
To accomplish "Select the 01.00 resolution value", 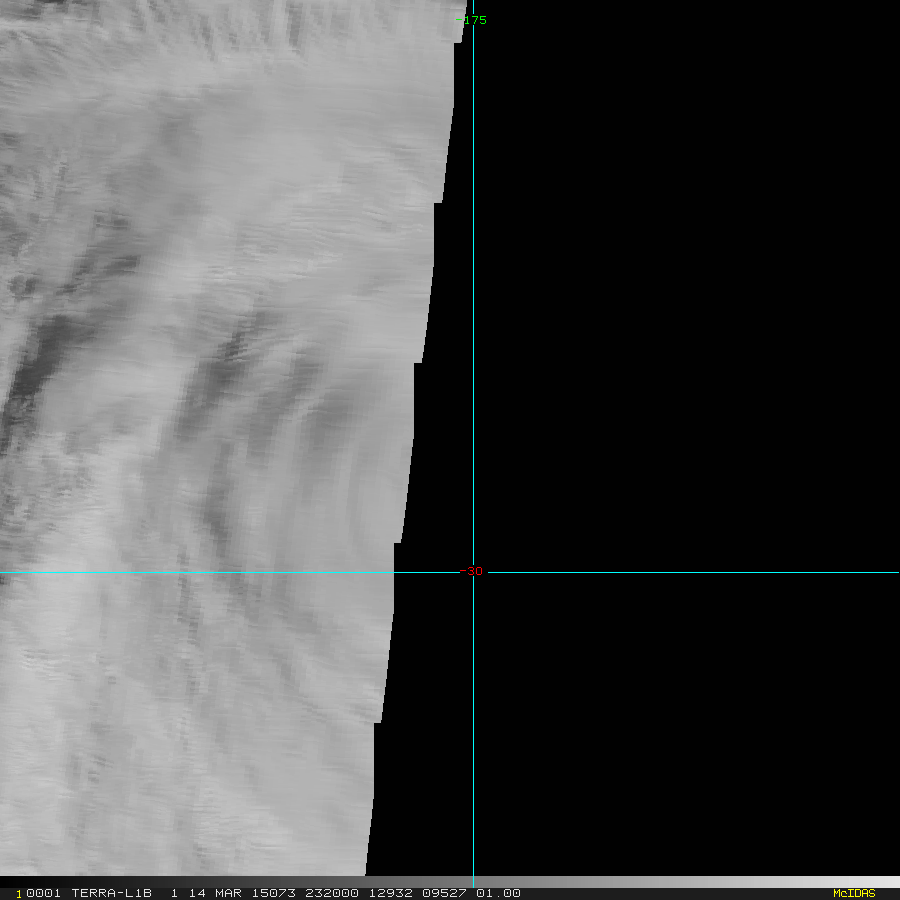I will [x=498, y=893].
